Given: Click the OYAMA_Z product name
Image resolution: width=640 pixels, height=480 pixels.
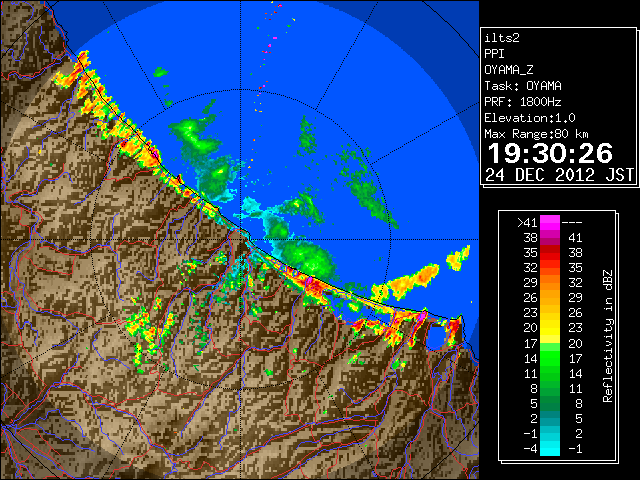Looking at the screenshot, I should click(x=509, y=70).
